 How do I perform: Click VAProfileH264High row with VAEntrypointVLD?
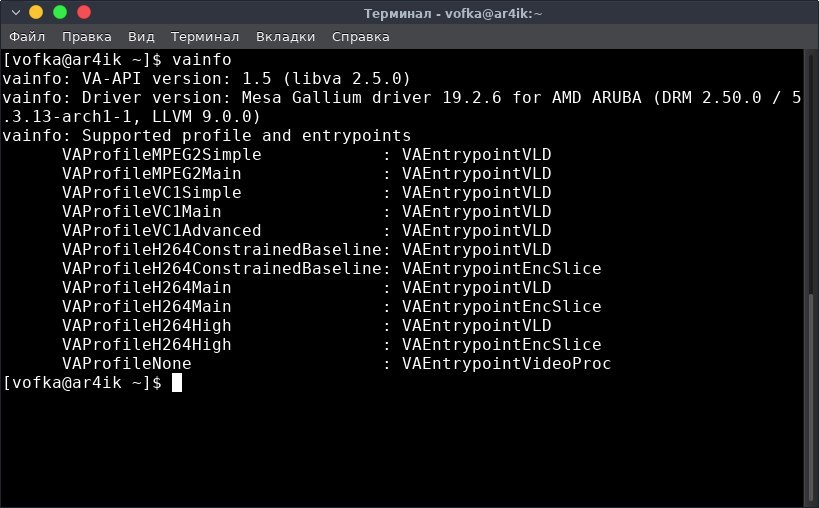307,326
